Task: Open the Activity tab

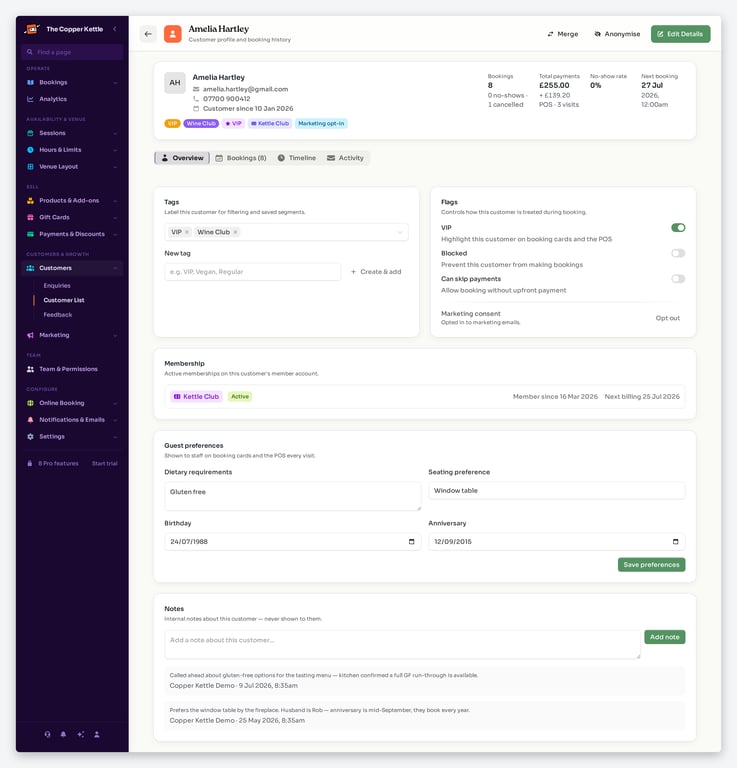Action: [x=345, y=158]
